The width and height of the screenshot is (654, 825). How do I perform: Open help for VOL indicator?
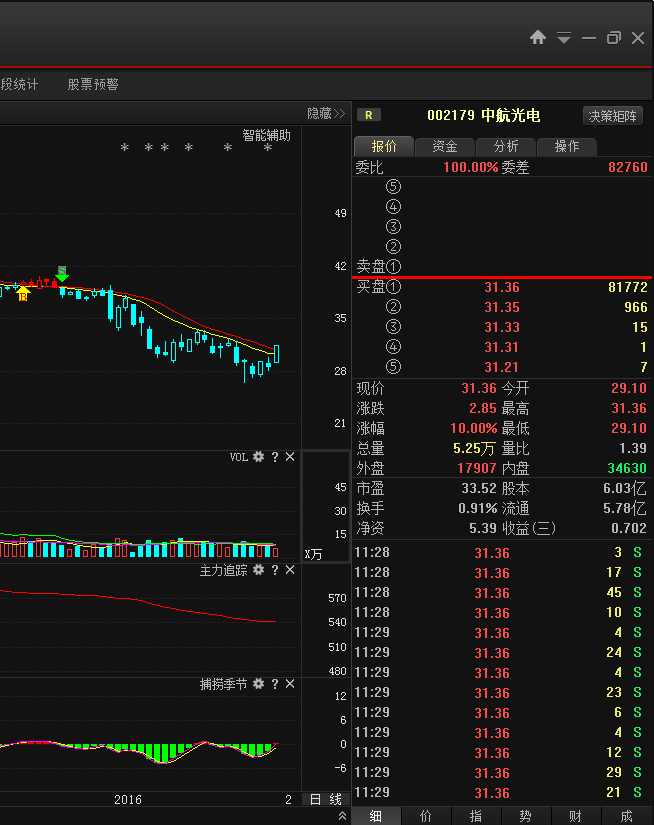[x=275, y=457]
